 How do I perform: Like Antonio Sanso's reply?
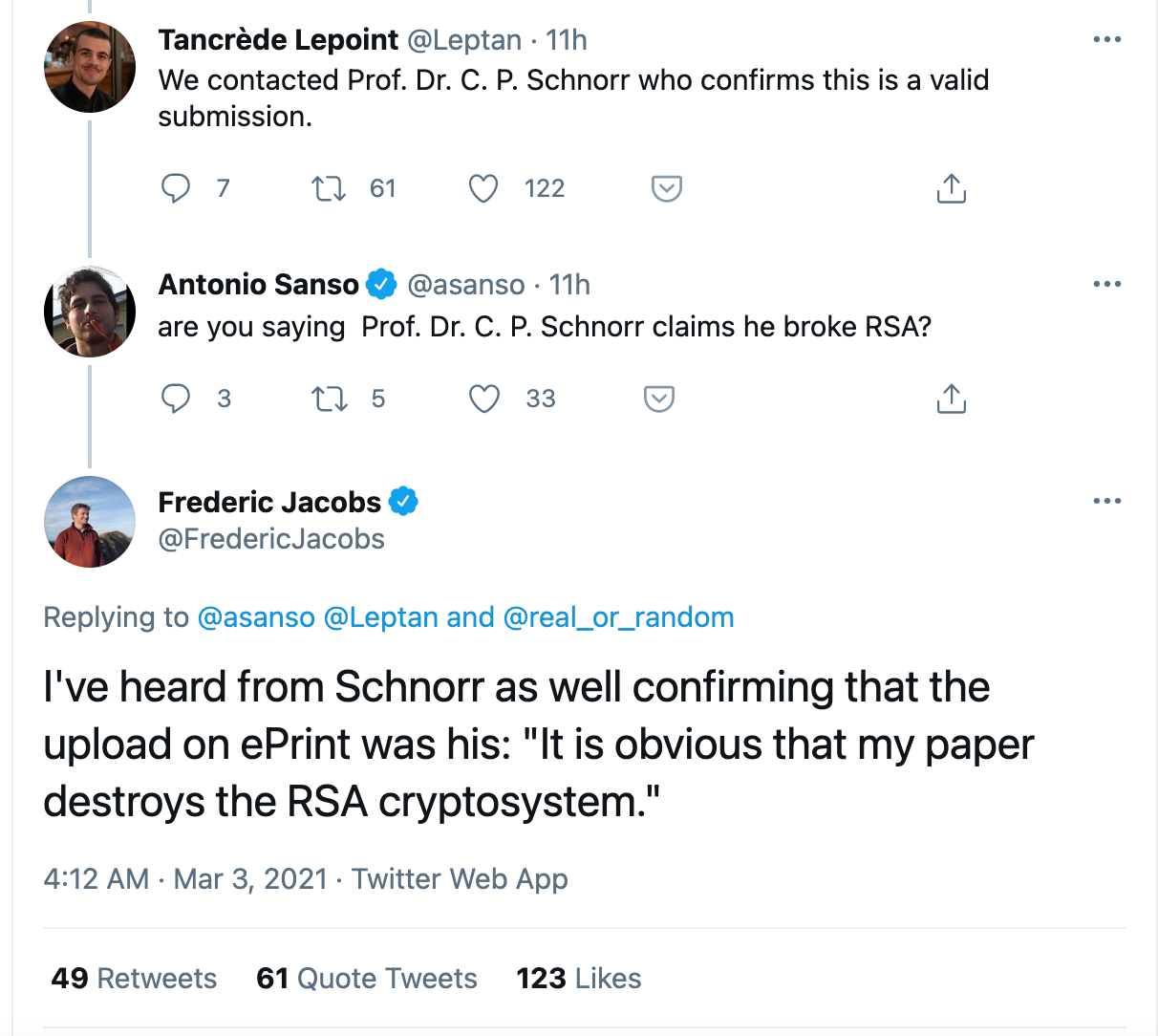click(x=483, y=399)
